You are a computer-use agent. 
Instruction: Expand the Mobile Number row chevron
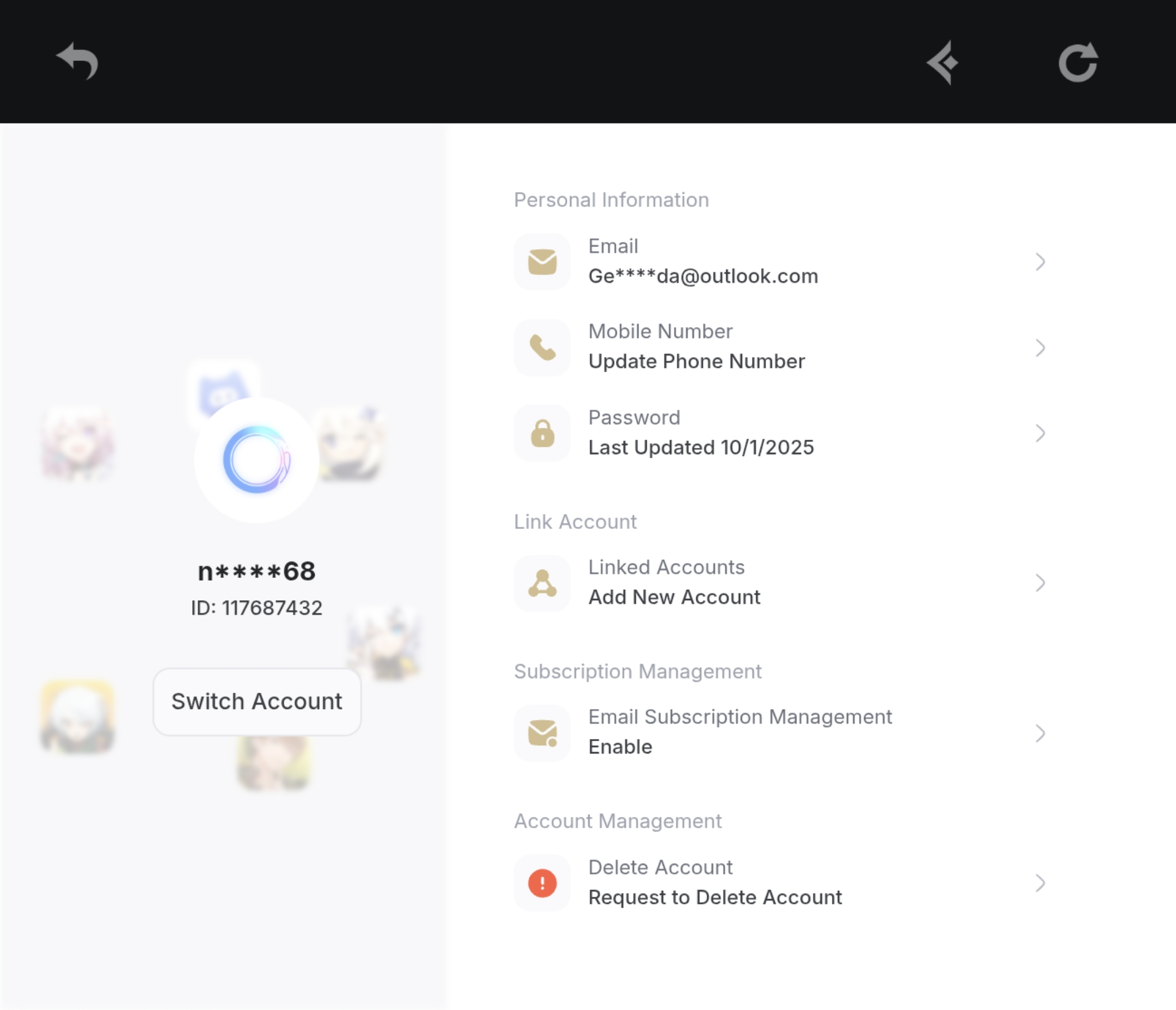pos(1040,347)
